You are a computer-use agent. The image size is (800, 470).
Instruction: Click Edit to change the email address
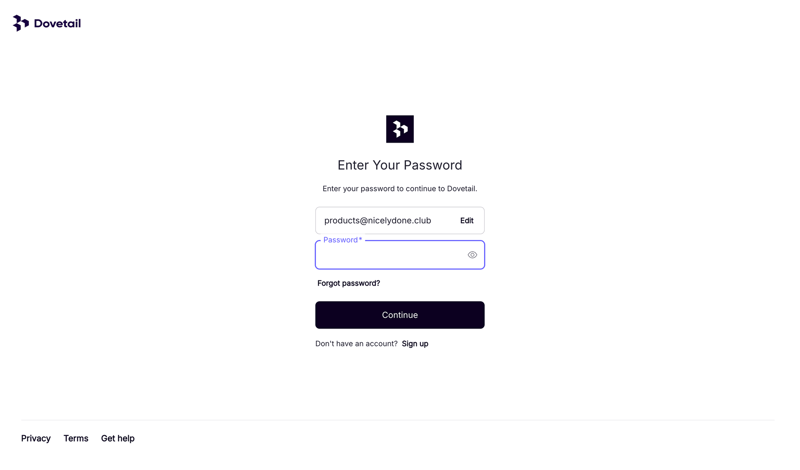tap(467, 221)
